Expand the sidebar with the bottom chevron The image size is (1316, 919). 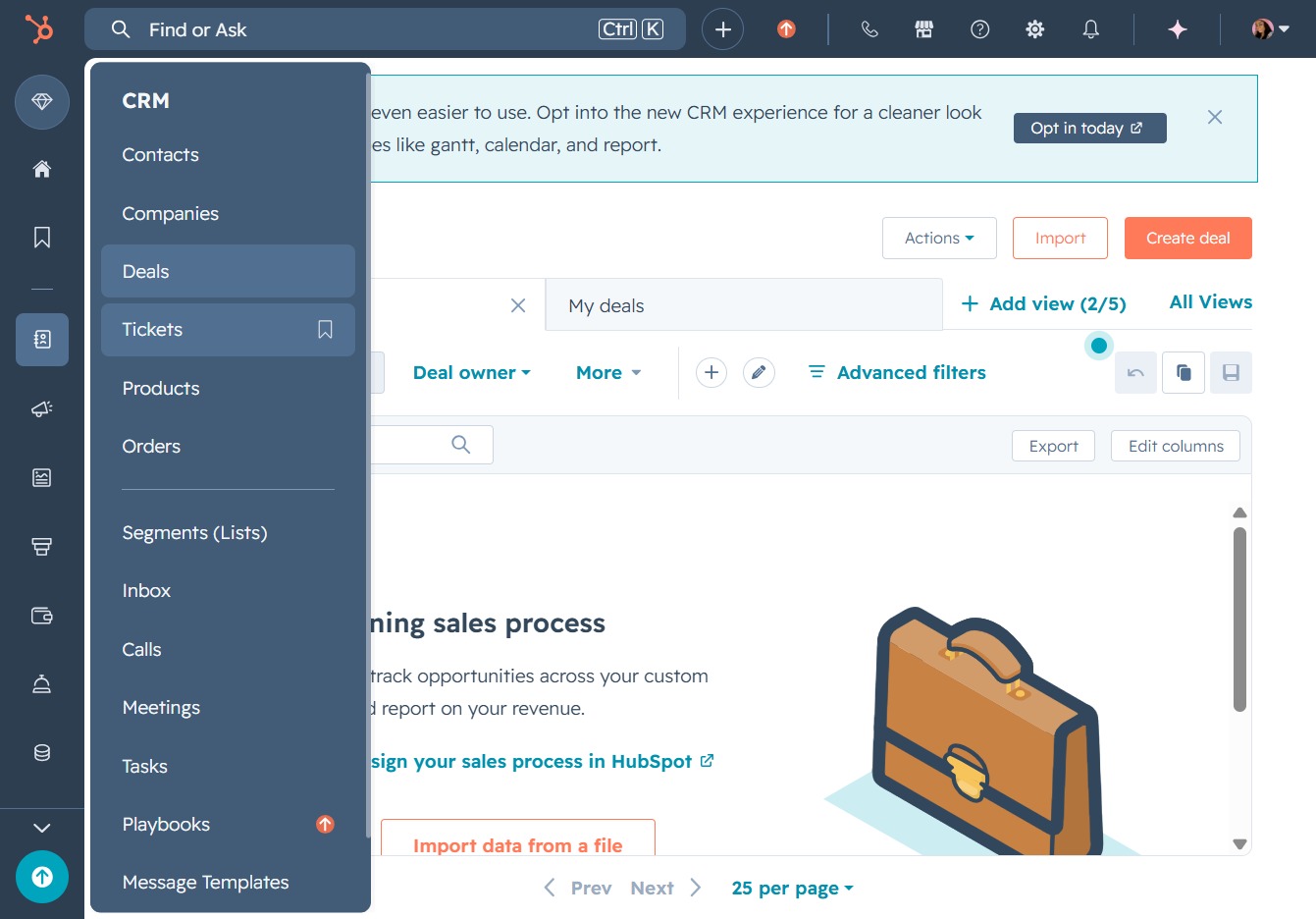pyautogui.click(x=42, y=828)
